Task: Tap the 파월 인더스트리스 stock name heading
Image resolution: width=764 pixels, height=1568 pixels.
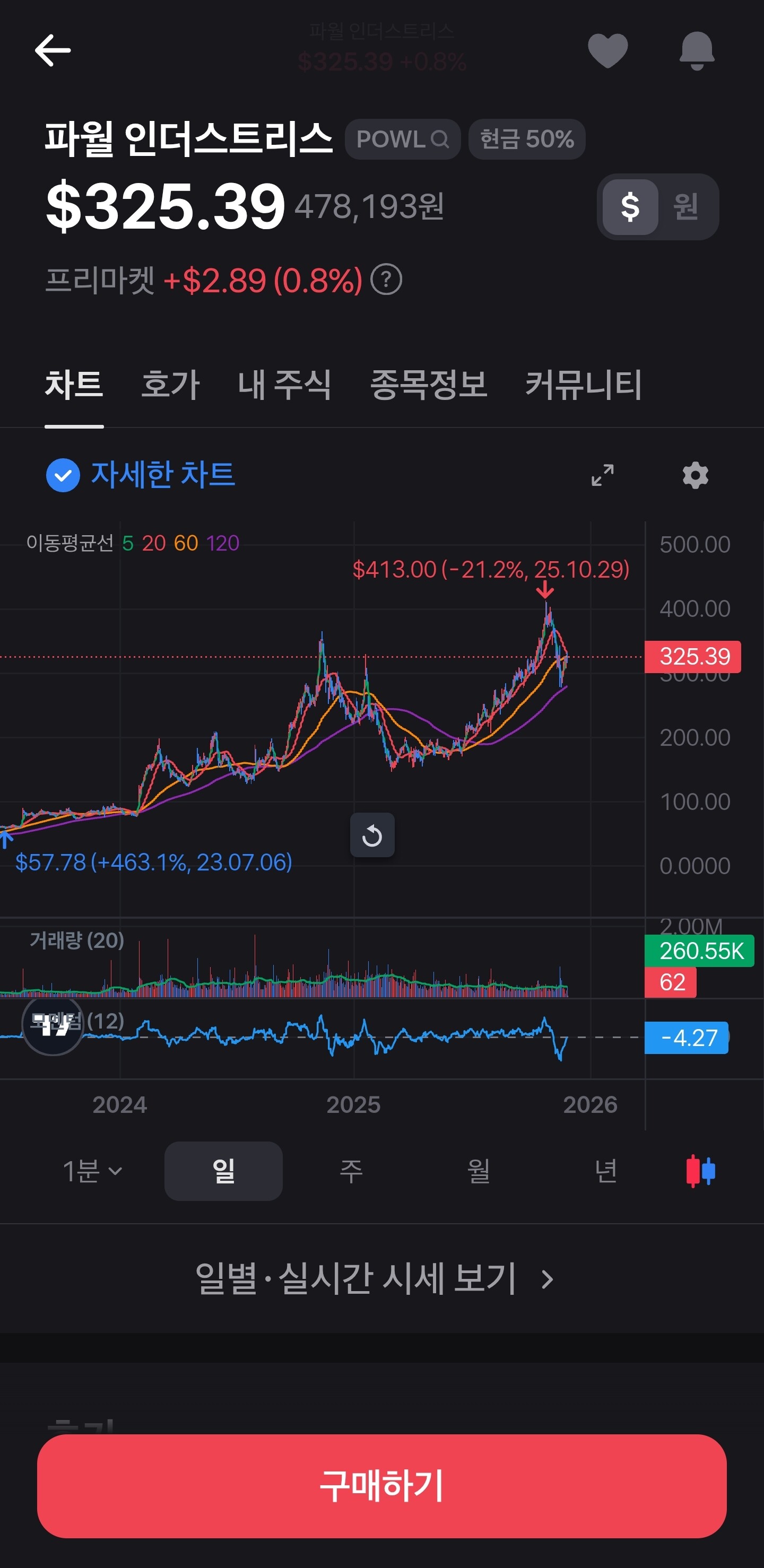Action: (x=189, y=139)
